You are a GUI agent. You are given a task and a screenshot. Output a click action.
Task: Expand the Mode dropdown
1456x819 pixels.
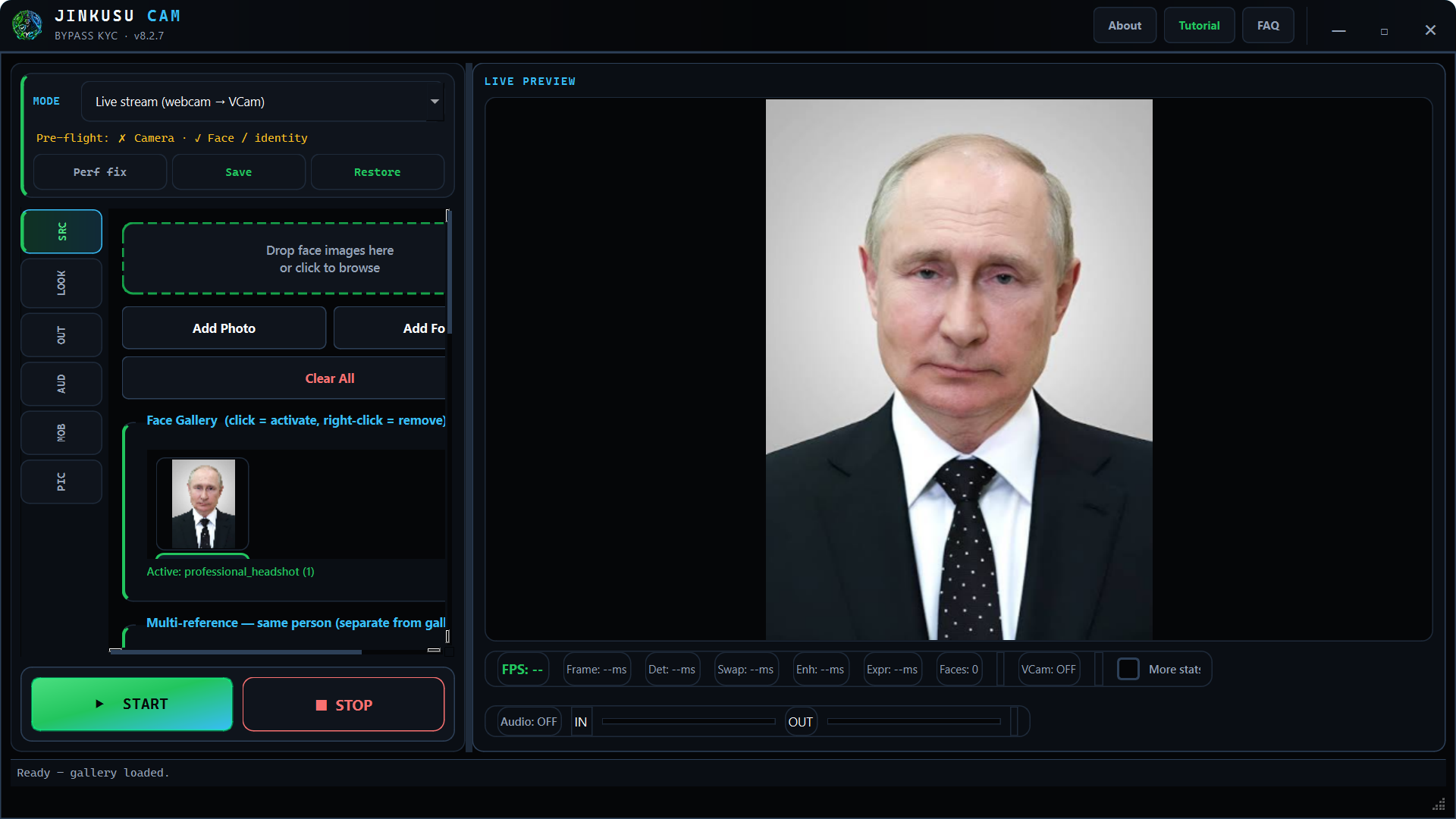pyautogui.click(x=262, y=102)
